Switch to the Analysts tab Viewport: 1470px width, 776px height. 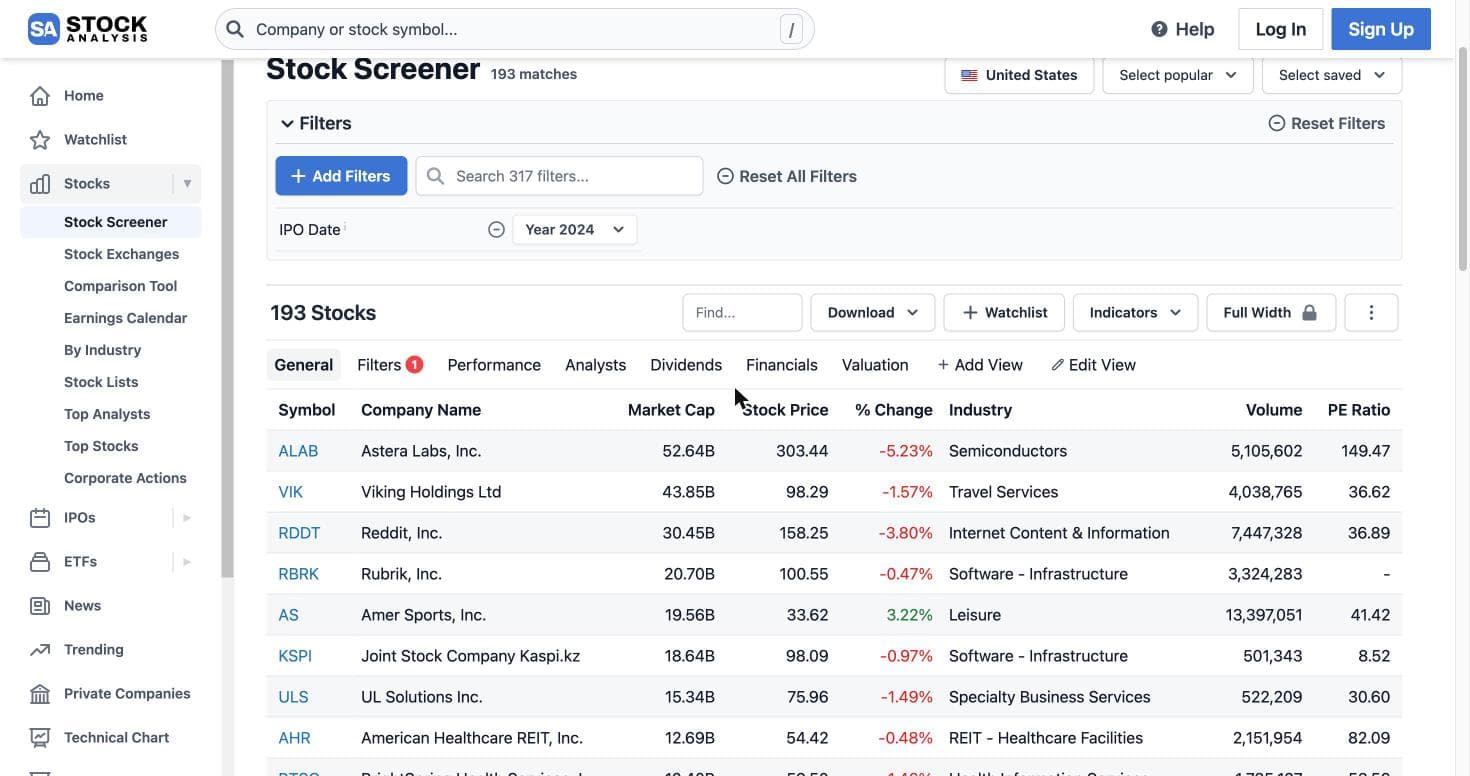point(596,365)
